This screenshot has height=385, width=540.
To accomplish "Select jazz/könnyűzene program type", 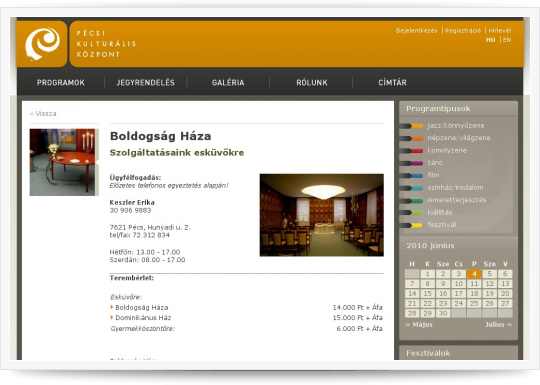I will tap(456, 126).
